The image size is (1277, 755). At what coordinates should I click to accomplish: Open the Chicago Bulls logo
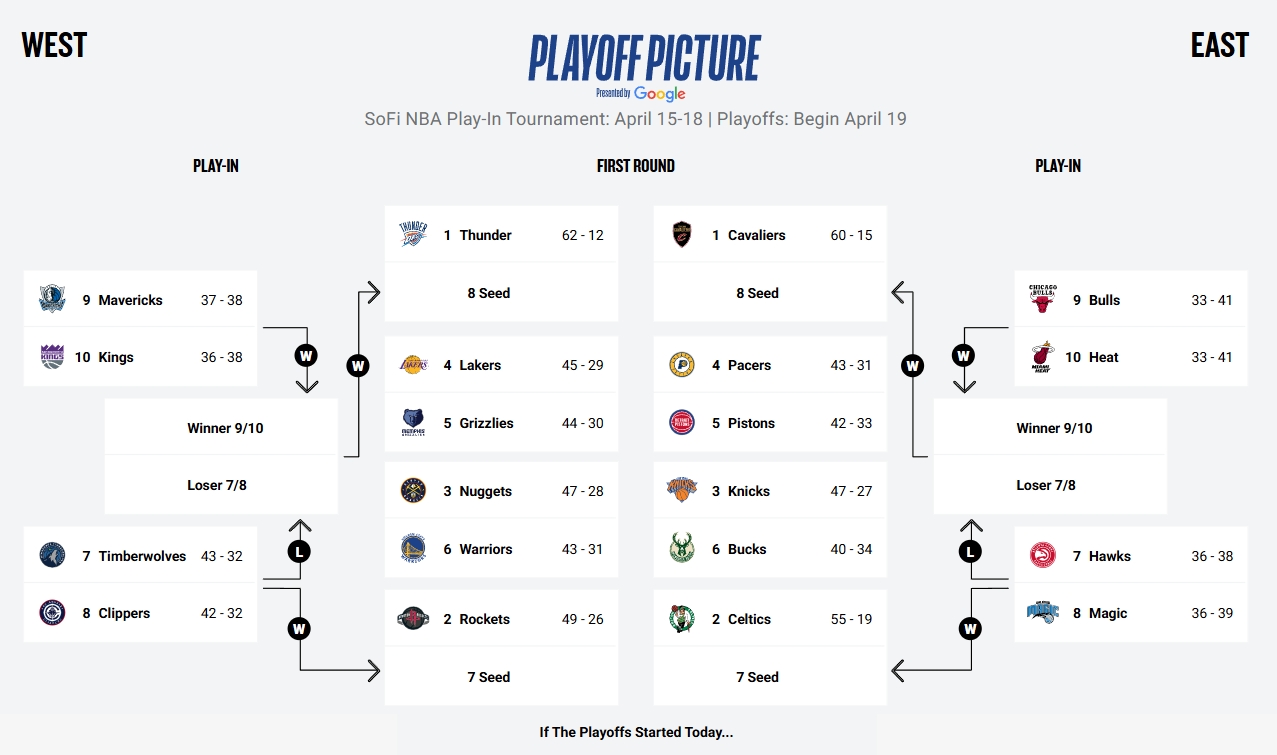(x=1043, y=299)
